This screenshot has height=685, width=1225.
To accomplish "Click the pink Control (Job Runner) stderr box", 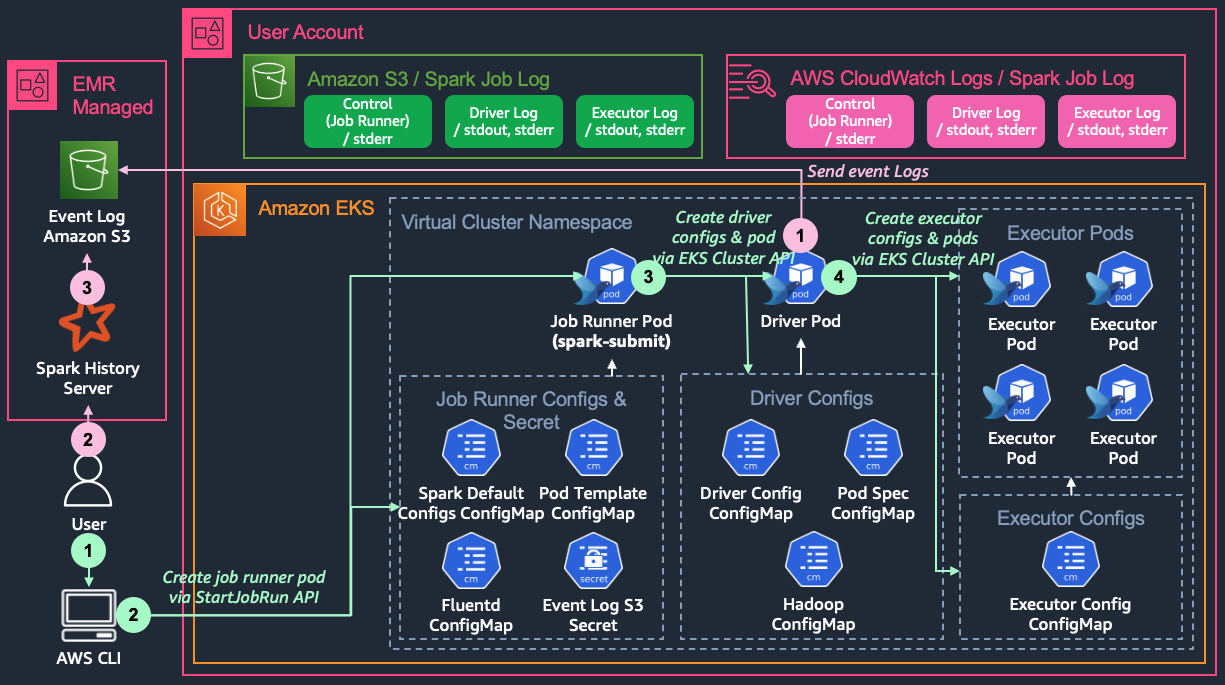I will [850, 122].
